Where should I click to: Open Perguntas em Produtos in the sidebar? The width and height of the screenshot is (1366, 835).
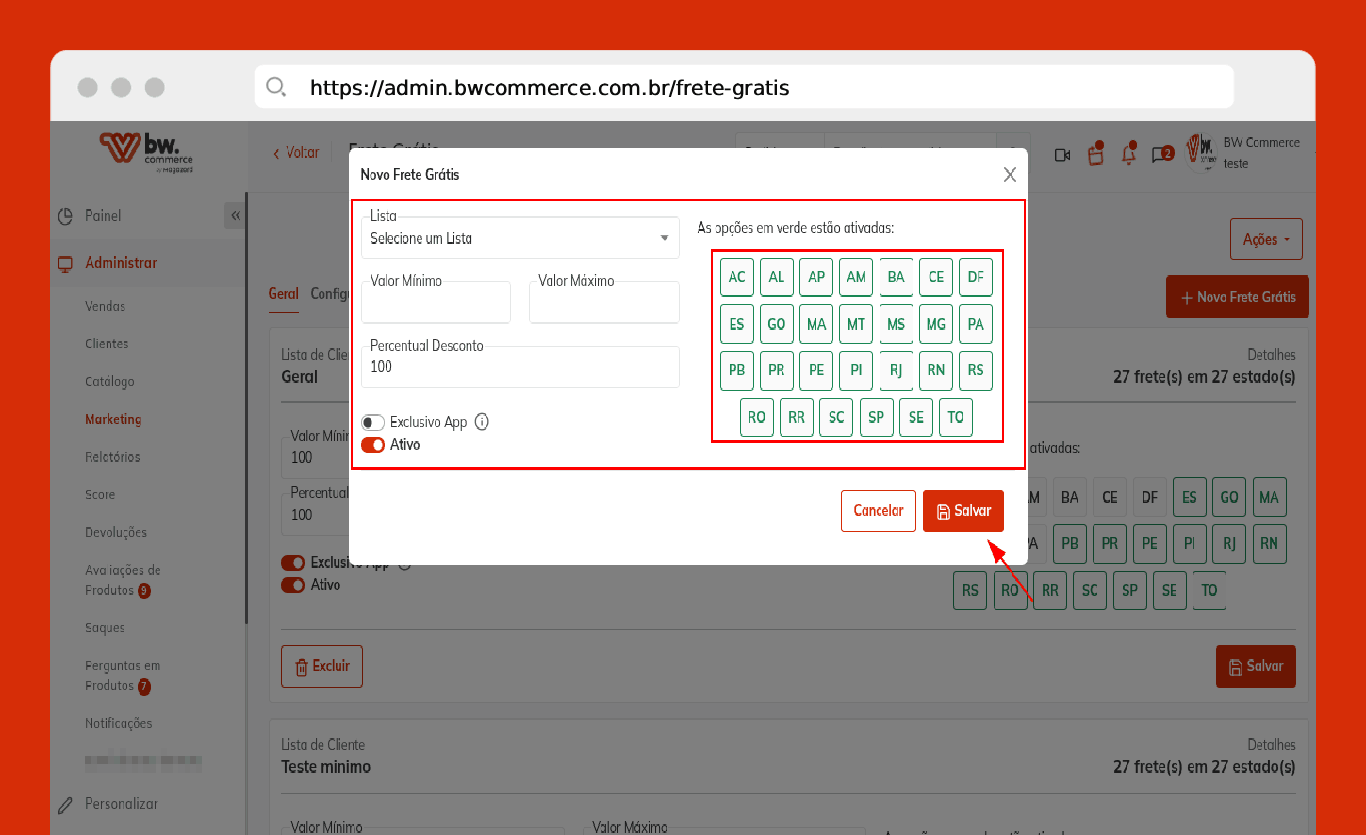[x=123, y=676]
